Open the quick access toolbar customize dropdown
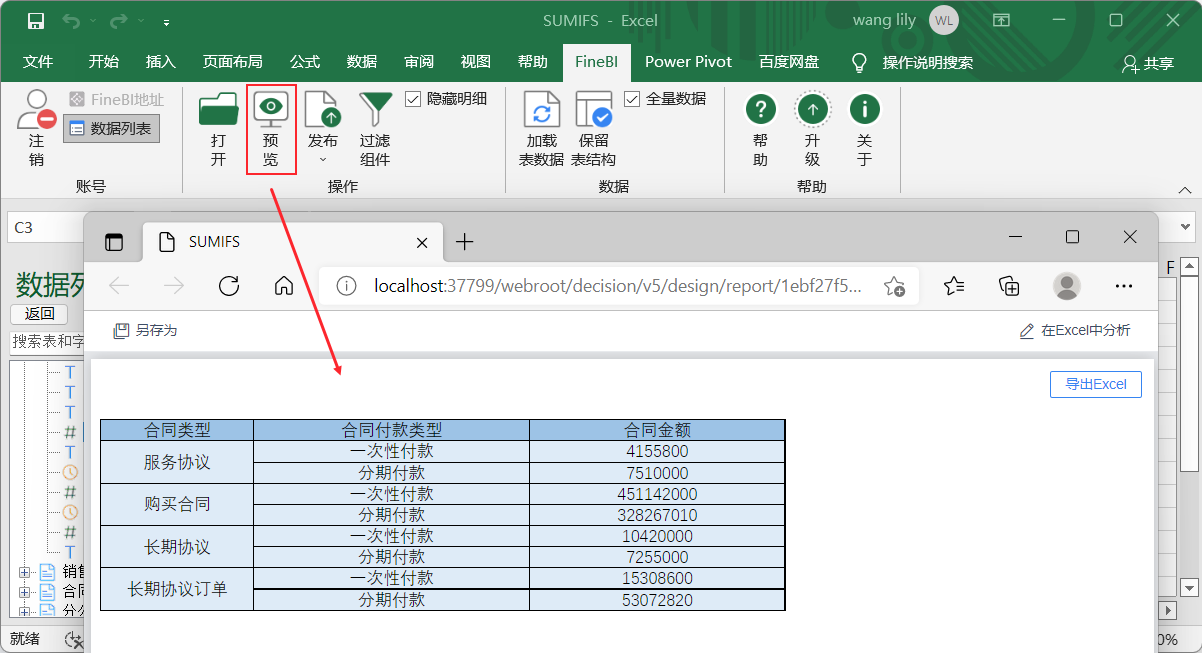The width and height of the screenshot is (1202, 653). coord(166,21)
